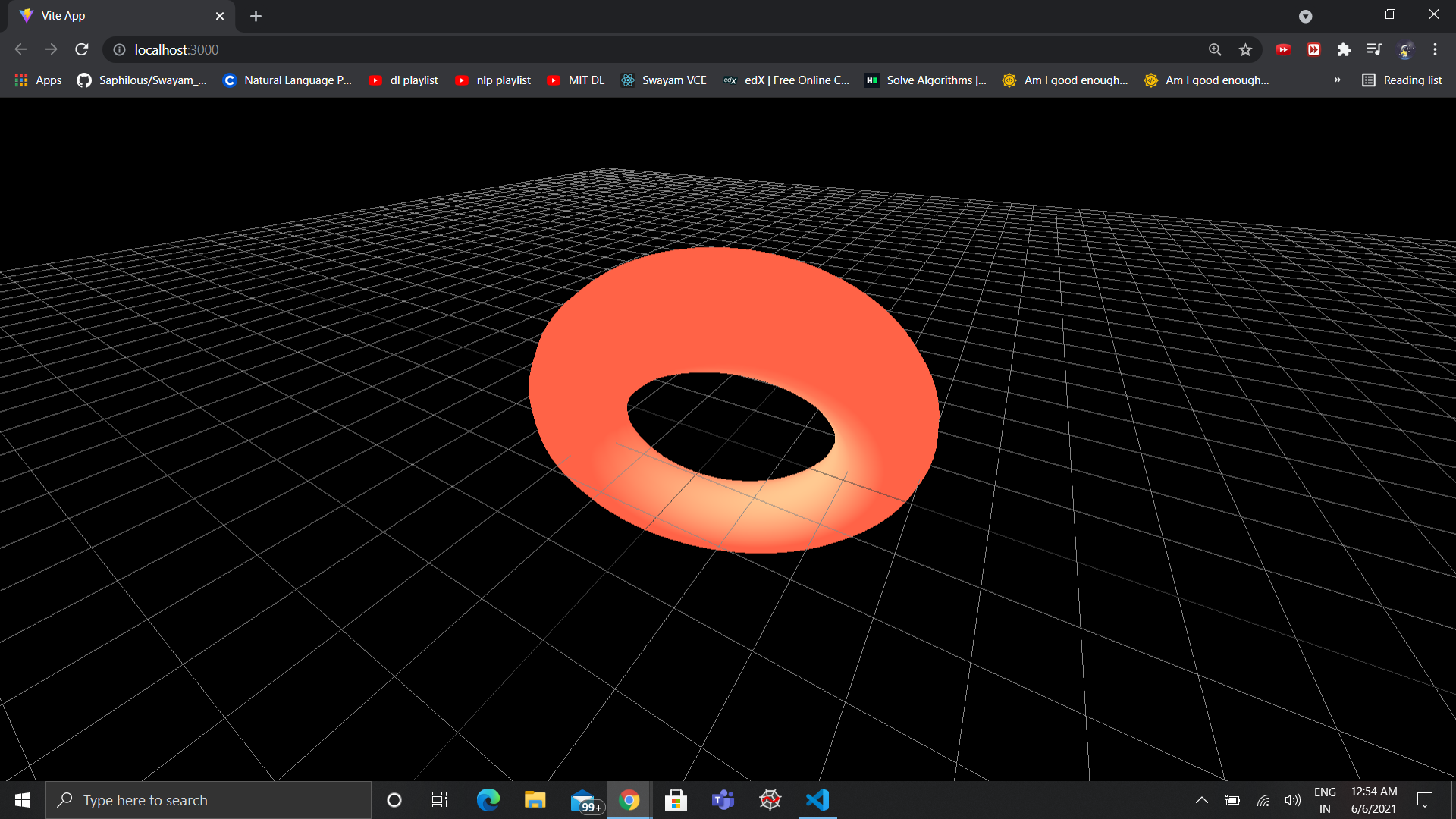Click the Apps grid icon on bookmarks bar
This screenshot has width=1456, height=819.
[20, 80]
